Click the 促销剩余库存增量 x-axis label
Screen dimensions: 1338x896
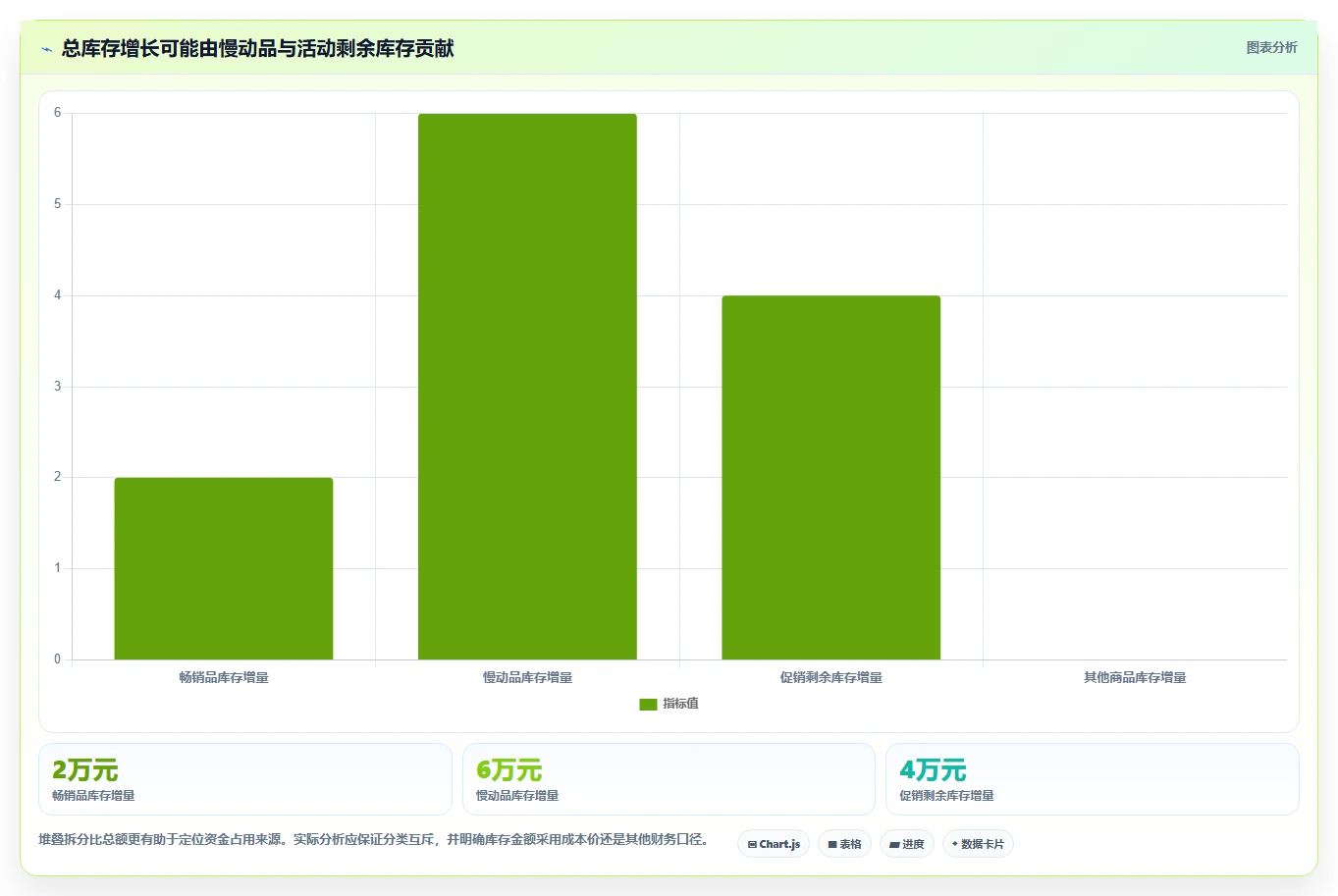(x=830, y=677)
